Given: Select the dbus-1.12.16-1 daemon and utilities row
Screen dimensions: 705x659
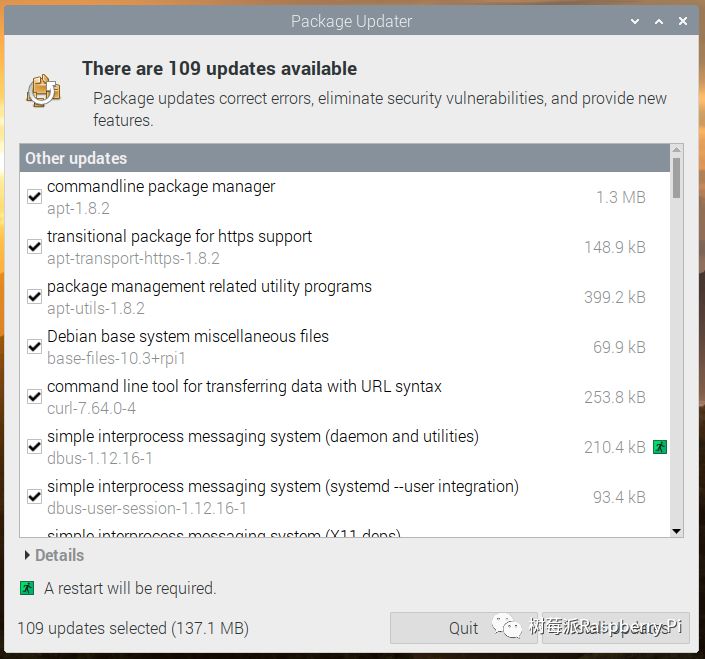Looking at the screenshot, I should (x=300, y=447).
